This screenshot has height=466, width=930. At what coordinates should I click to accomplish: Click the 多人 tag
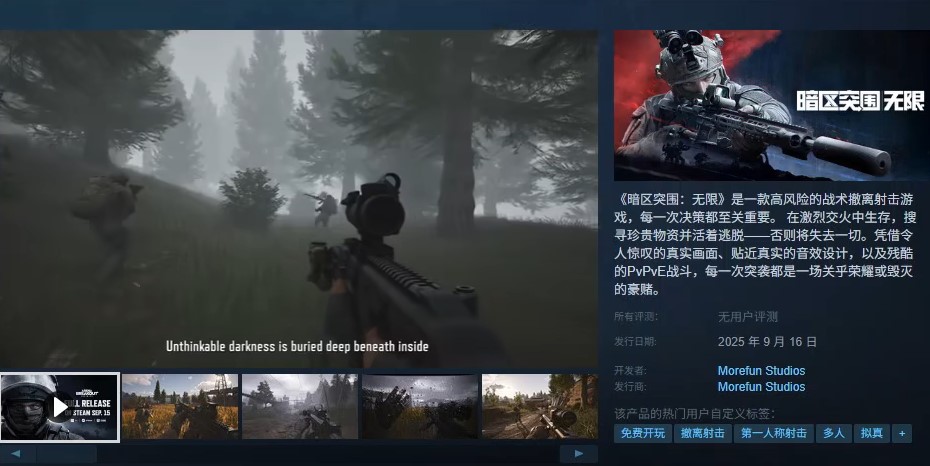[x=834, y=433]
